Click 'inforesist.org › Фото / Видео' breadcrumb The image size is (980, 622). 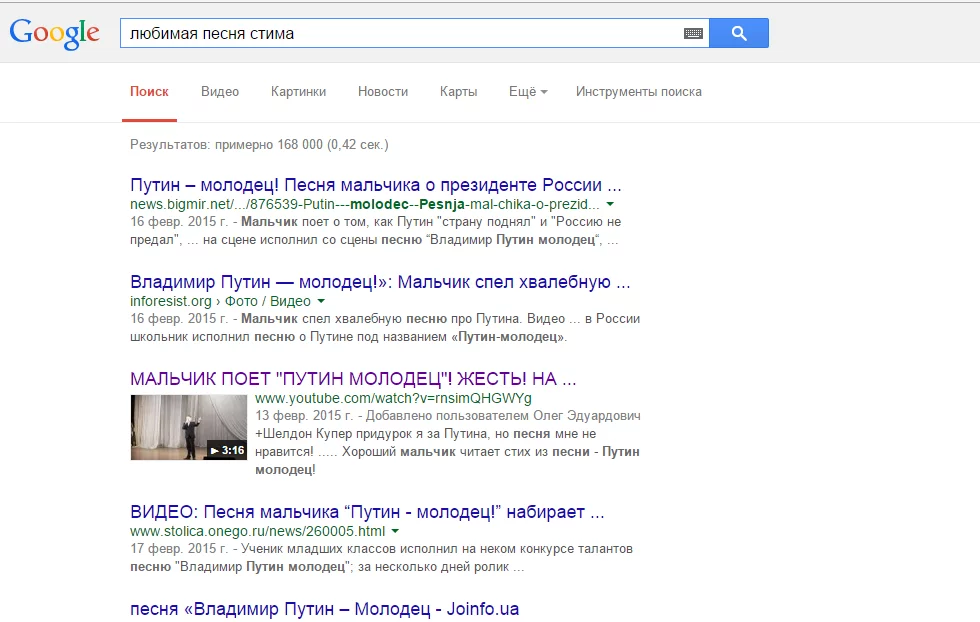pyautogui.click(x=220, y=301)
